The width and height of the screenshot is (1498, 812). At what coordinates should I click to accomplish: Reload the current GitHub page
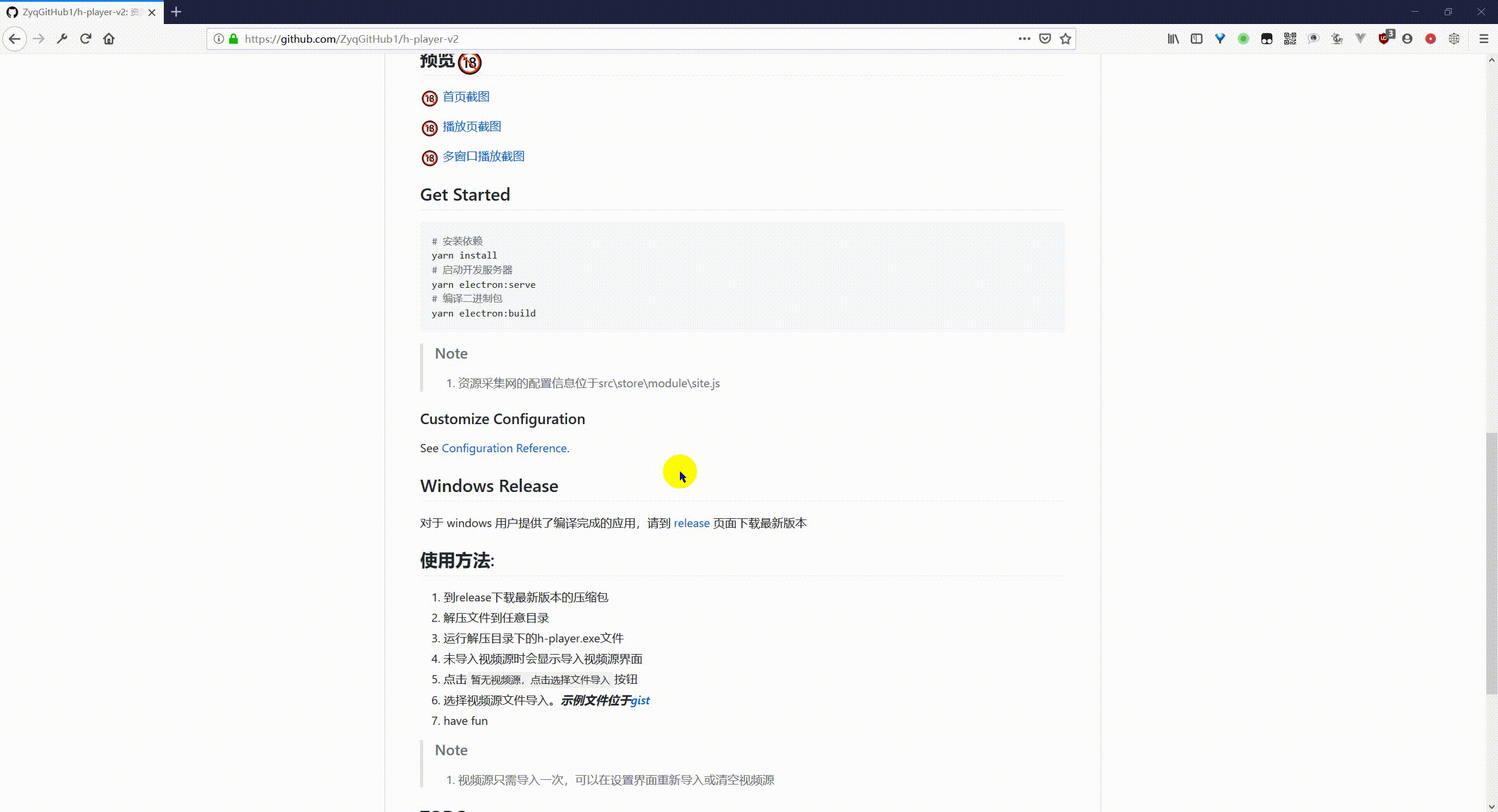[x=85, y=39]
